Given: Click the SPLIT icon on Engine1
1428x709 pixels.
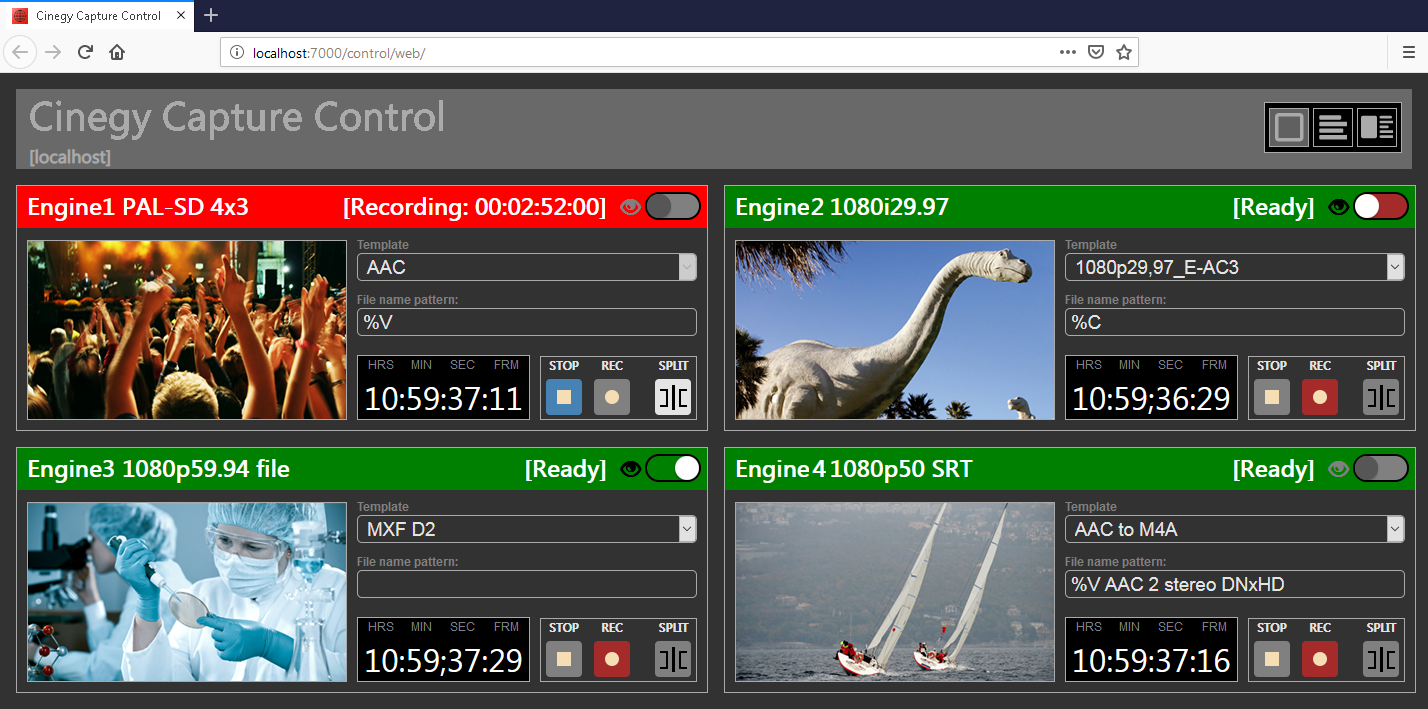Looking at the screenshot, I should tap(672, 397).
